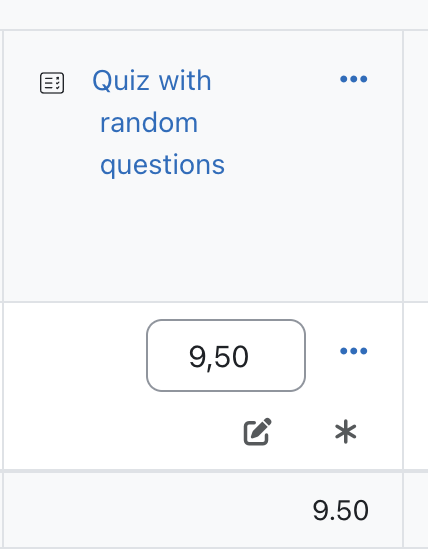Open the Quiz with random questions link
The height and width of the screenshot is (550, 428).
158,122
